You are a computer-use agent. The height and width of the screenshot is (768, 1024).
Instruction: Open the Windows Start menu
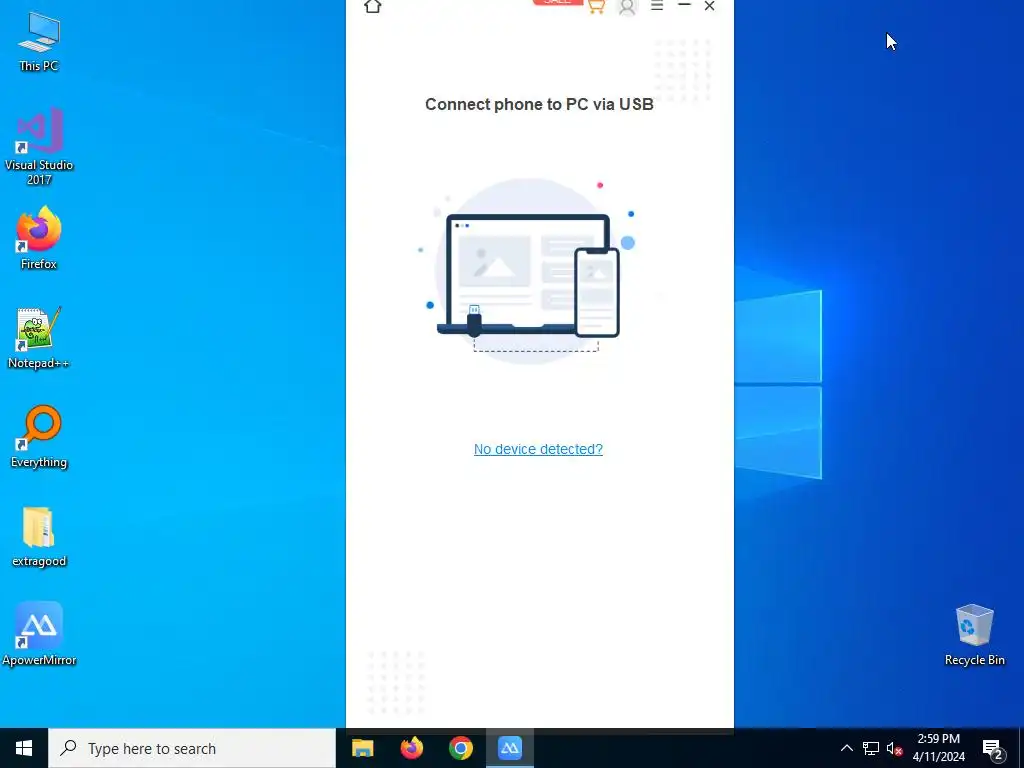point(24,748)
